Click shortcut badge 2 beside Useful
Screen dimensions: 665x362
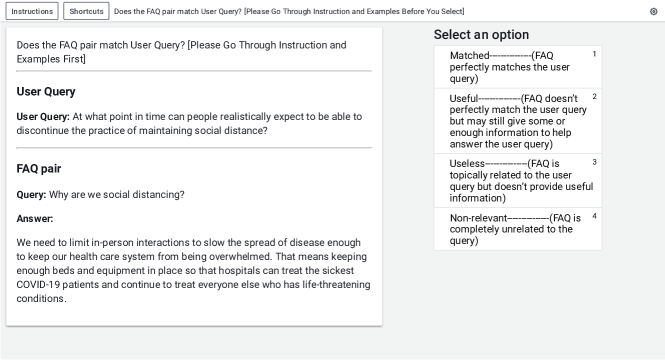(594, 97)
